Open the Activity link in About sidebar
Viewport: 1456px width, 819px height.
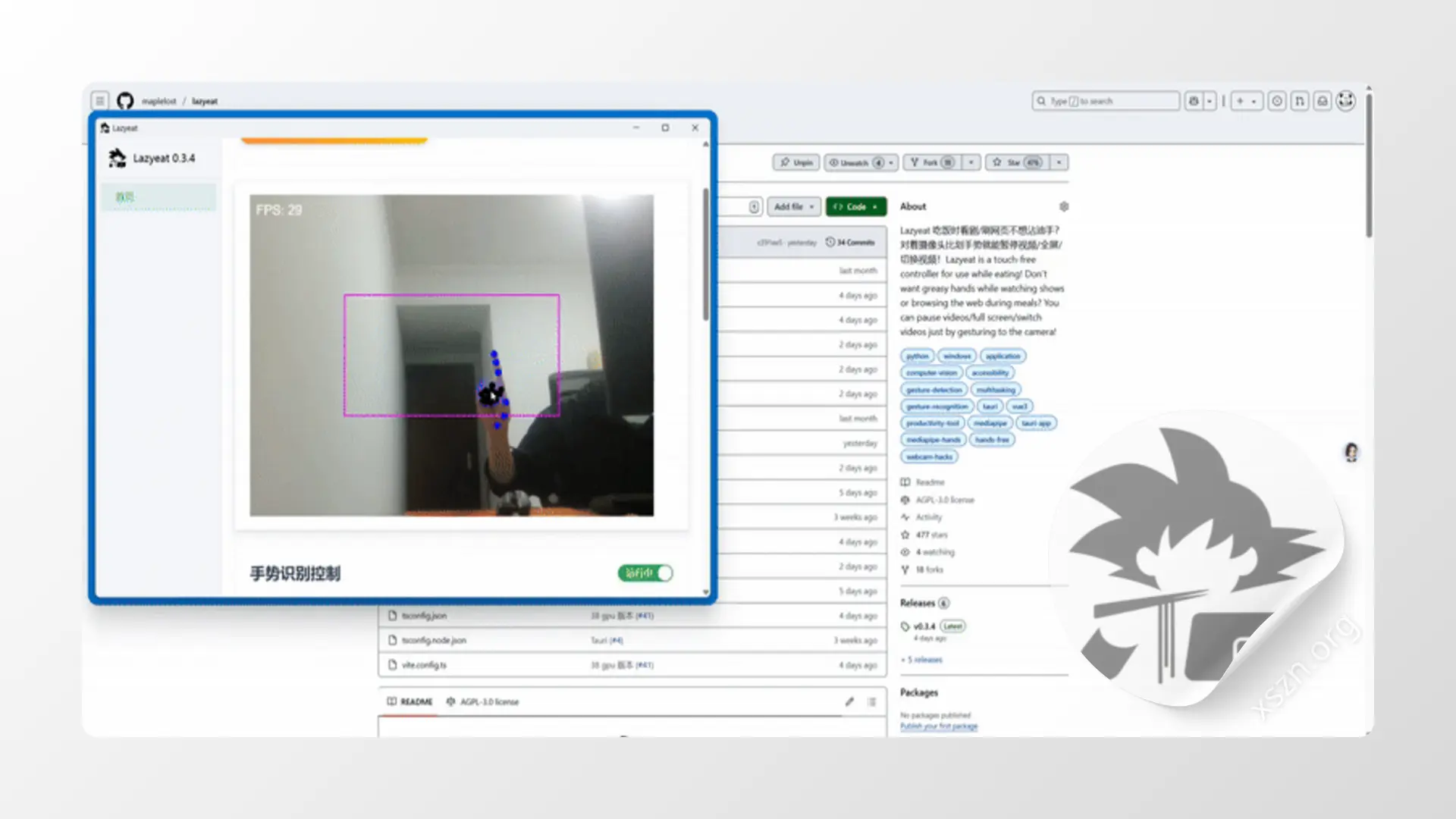coord(921,517)
